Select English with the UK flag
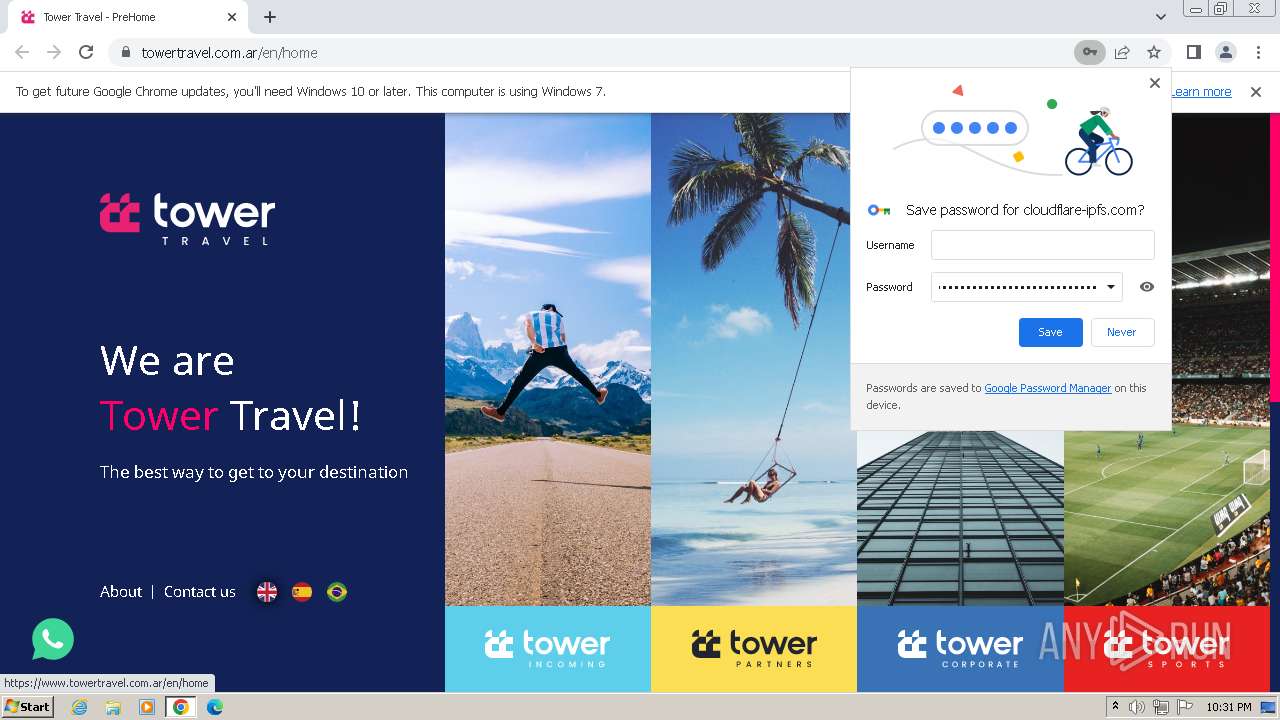The image size is (1280, 720). coord(267,592)
